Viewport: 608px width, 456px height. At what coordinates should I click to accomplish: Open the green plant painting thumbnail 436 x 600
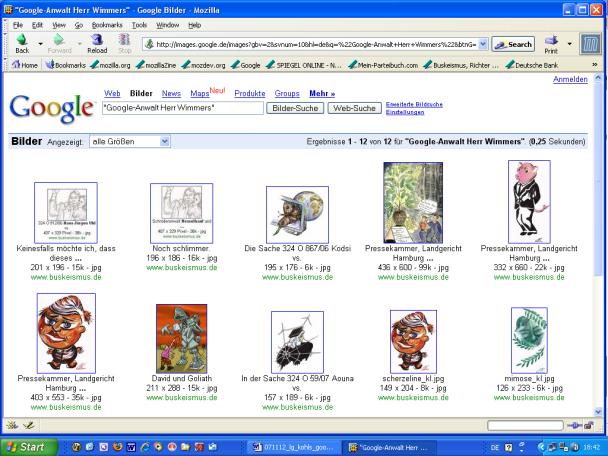(413, 203)
